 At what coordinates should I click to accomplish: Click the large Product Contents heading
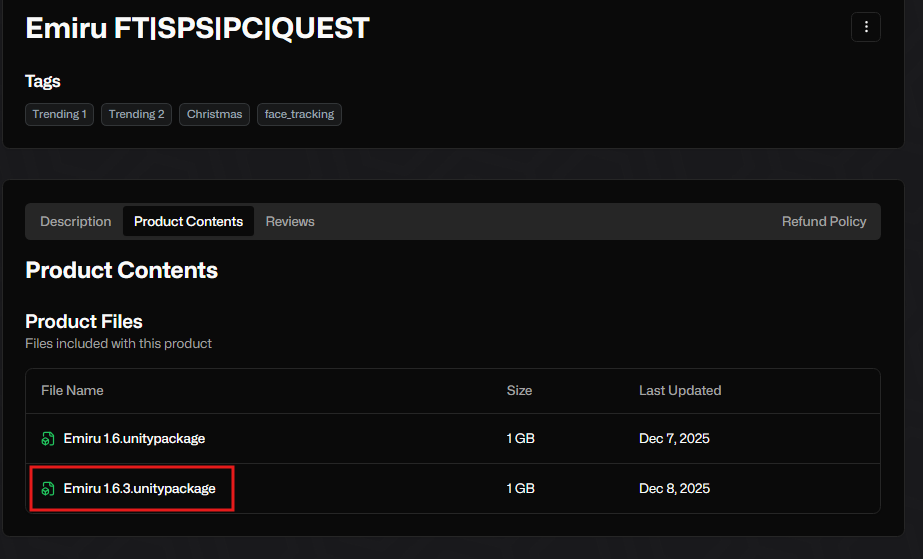point(121,270)
